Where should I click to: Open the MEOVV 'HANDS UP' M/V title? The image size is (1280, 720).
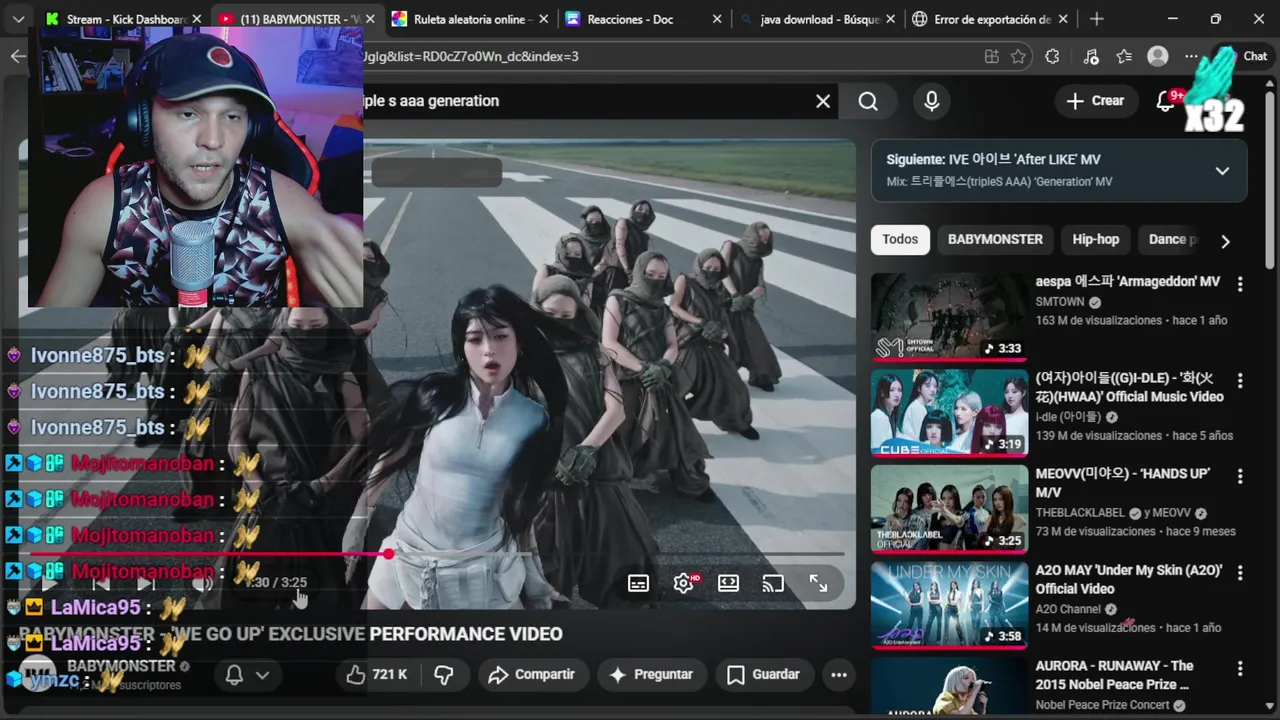[x=1122, y=483]
